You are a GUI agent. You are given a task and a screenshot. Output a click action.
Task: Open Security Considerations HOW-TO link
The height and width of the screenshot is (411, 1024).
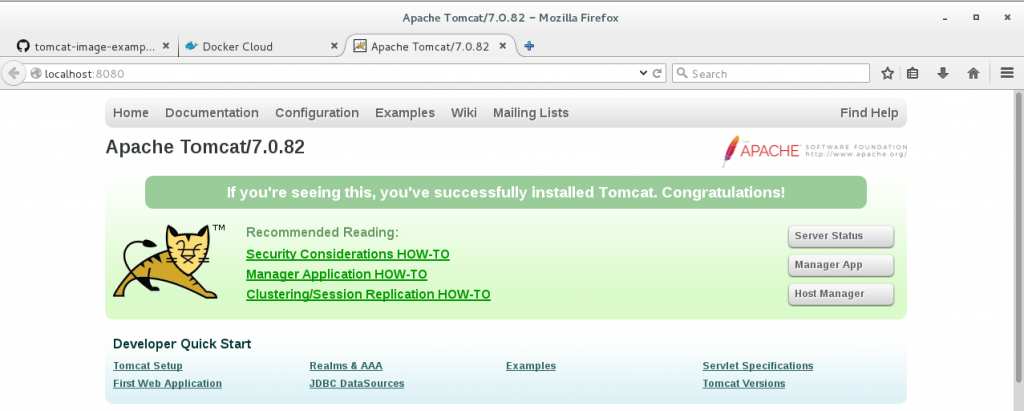pos(347,254)
